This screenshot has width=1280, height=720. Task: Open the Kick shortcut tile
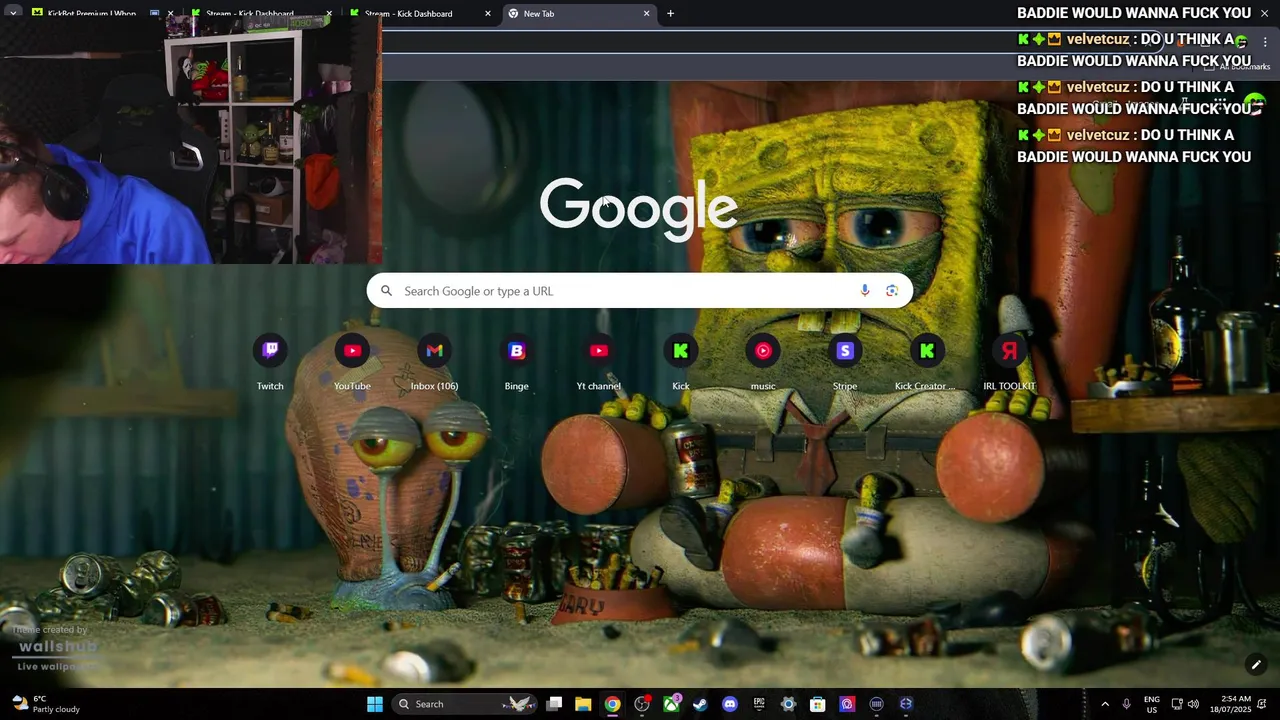point(681,362)
